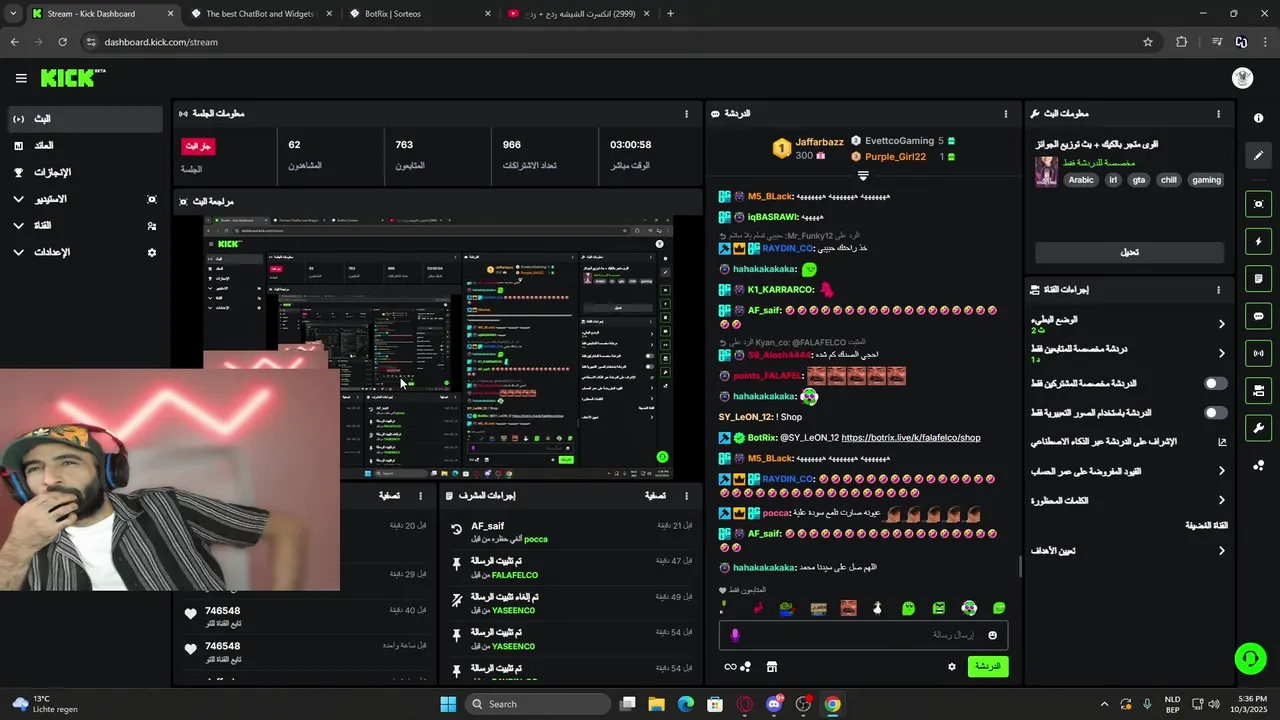
Task: Click the edit stream info button
Action: (x=1129, y=252)
